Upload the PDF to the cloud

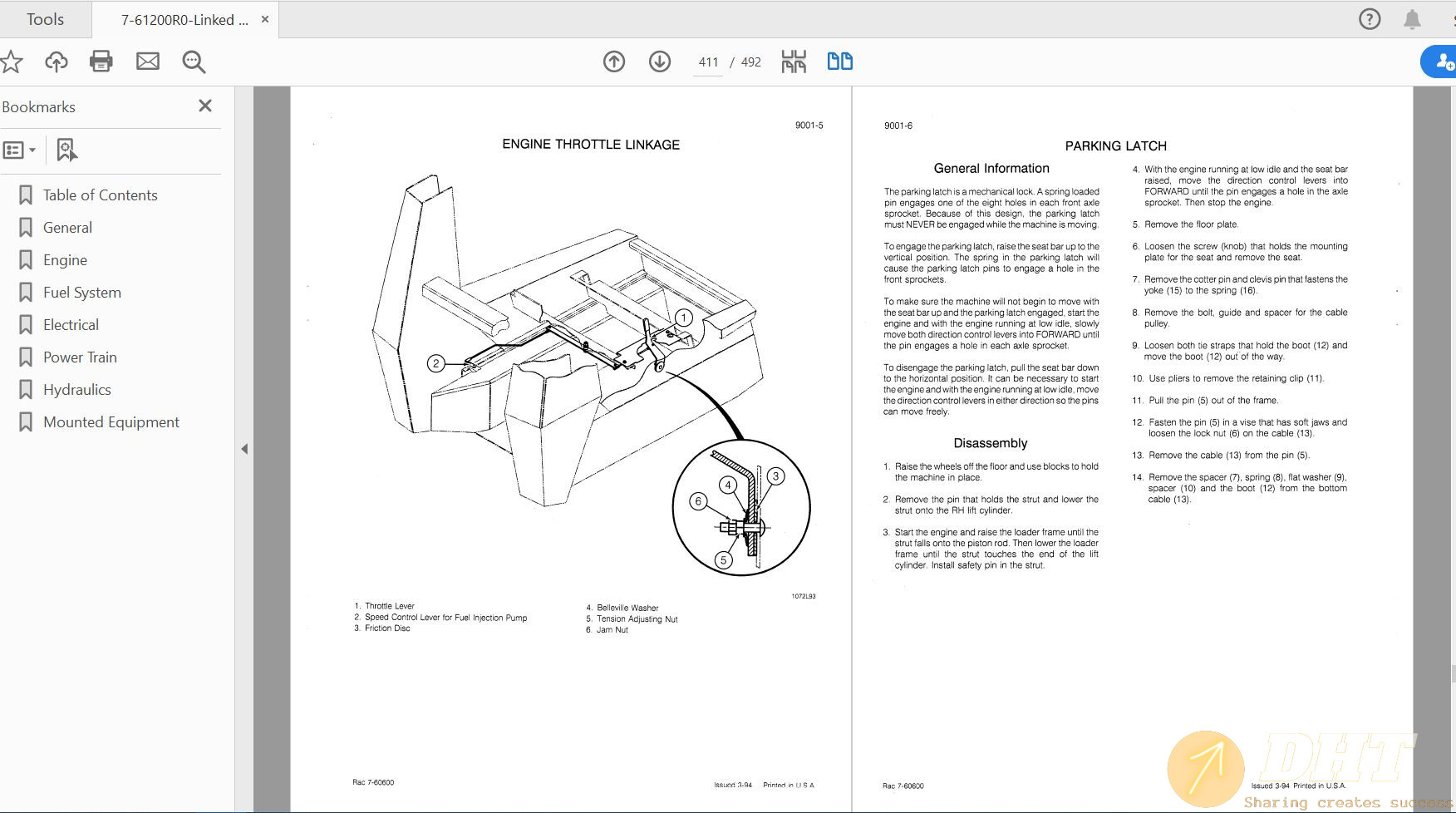pyautogui.click(x=56, y=61)
